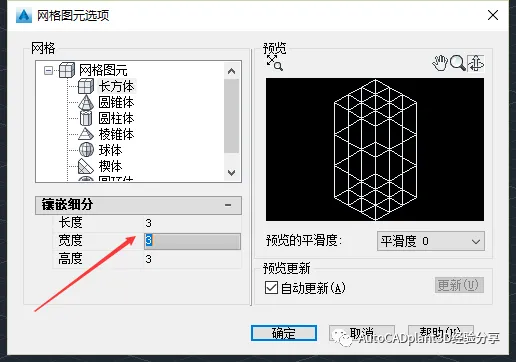This screenshot has width=516, height=362.
Task: Select the 圆锥体 cone primitive
Action: coord(116,102)
